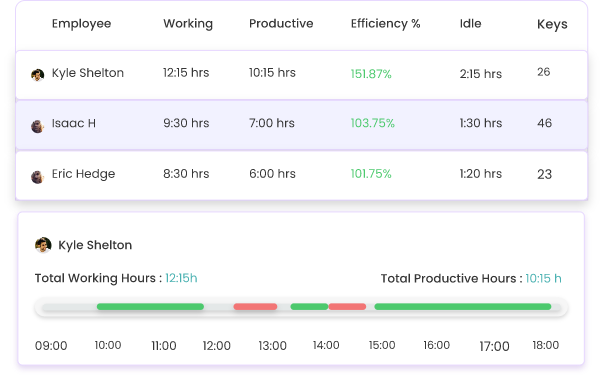Click the 2:15 hrs idle value
This screenshot has width=604, height=378.
pos(481,74)
